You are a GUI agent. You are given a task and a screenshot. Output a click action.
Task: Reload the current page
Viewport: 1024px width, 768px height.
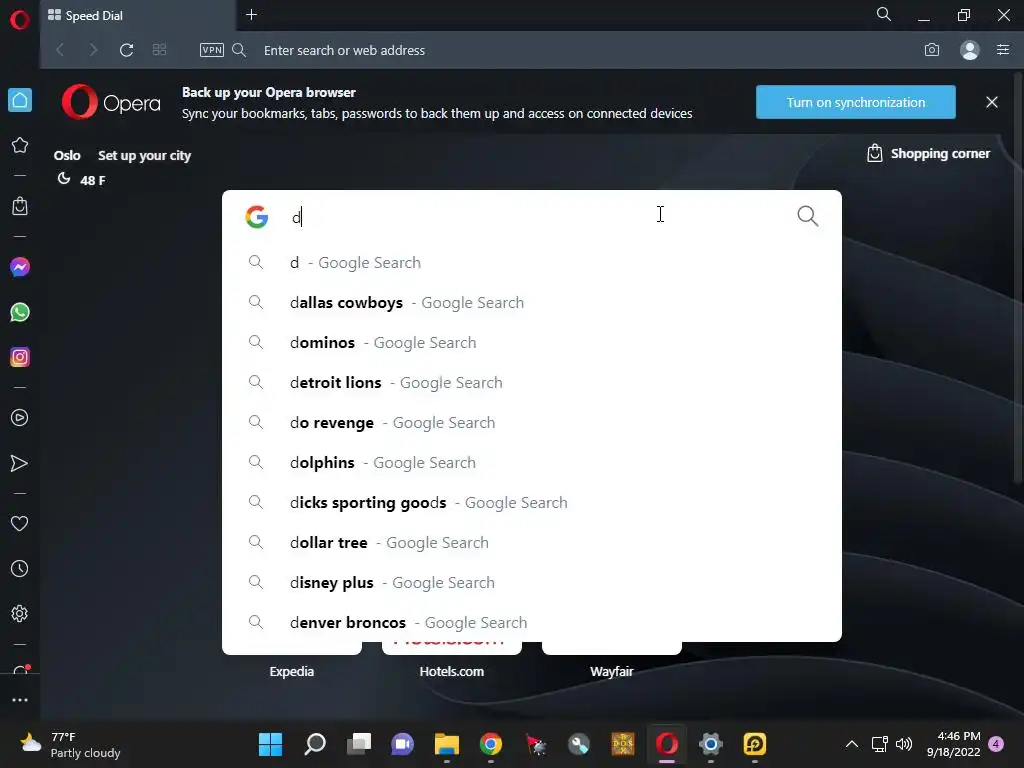tap(127, 50)
